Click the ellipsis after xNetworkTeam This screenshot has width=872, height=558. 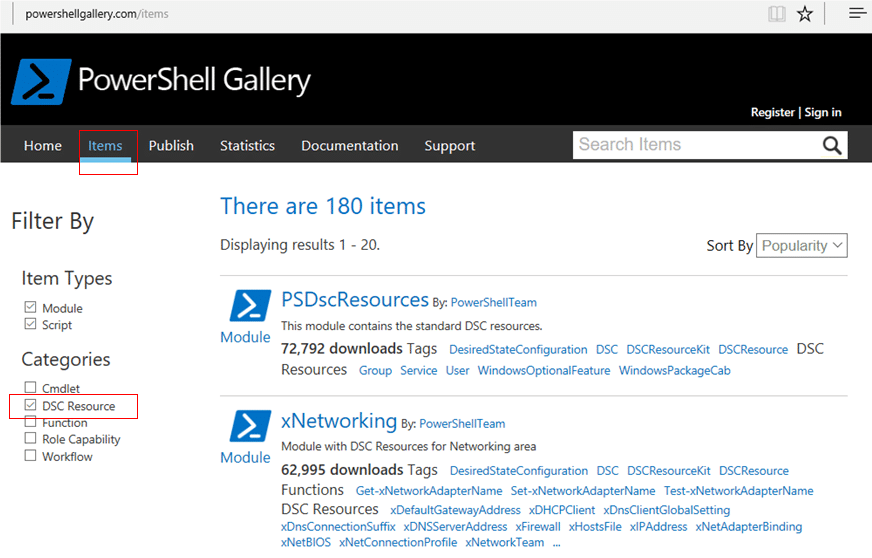coord(557,544)
